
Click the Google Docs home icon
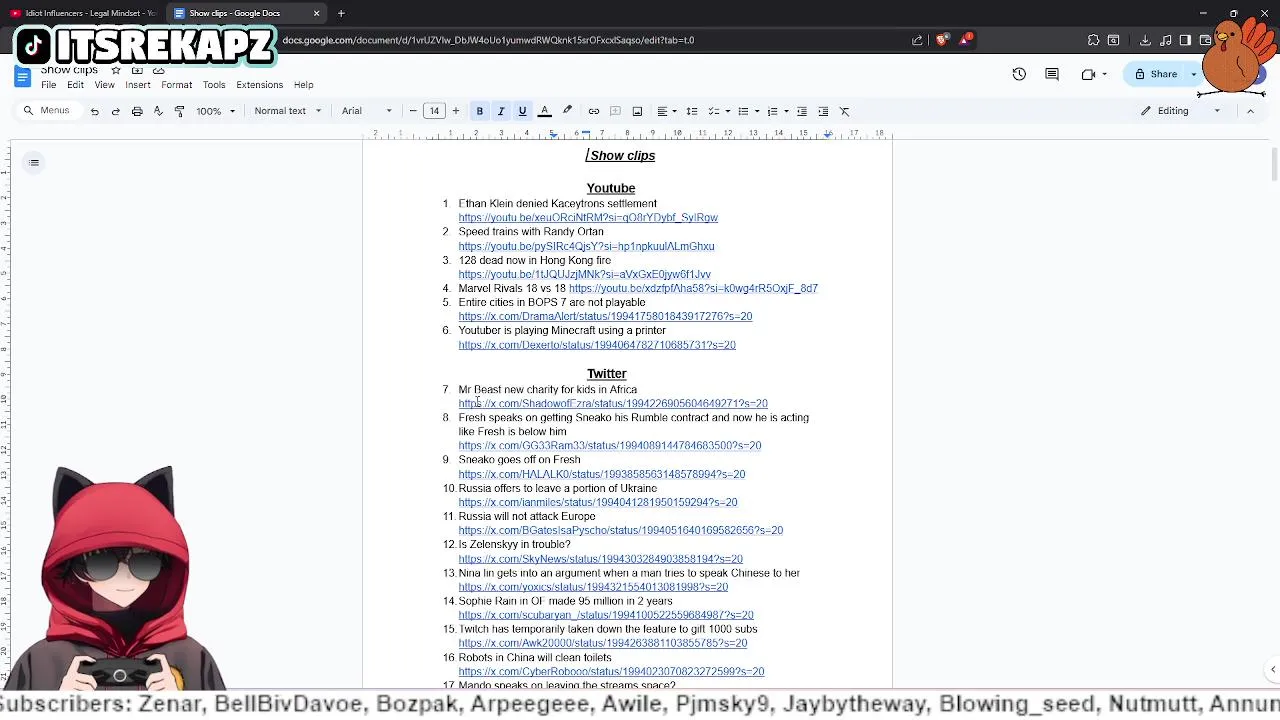(22, 77)
